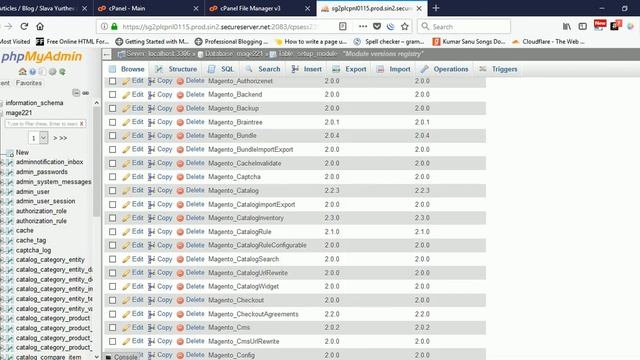640x360 pixels.
Task: Switch to the Structure tab
Action: click(x=176, y=69)
